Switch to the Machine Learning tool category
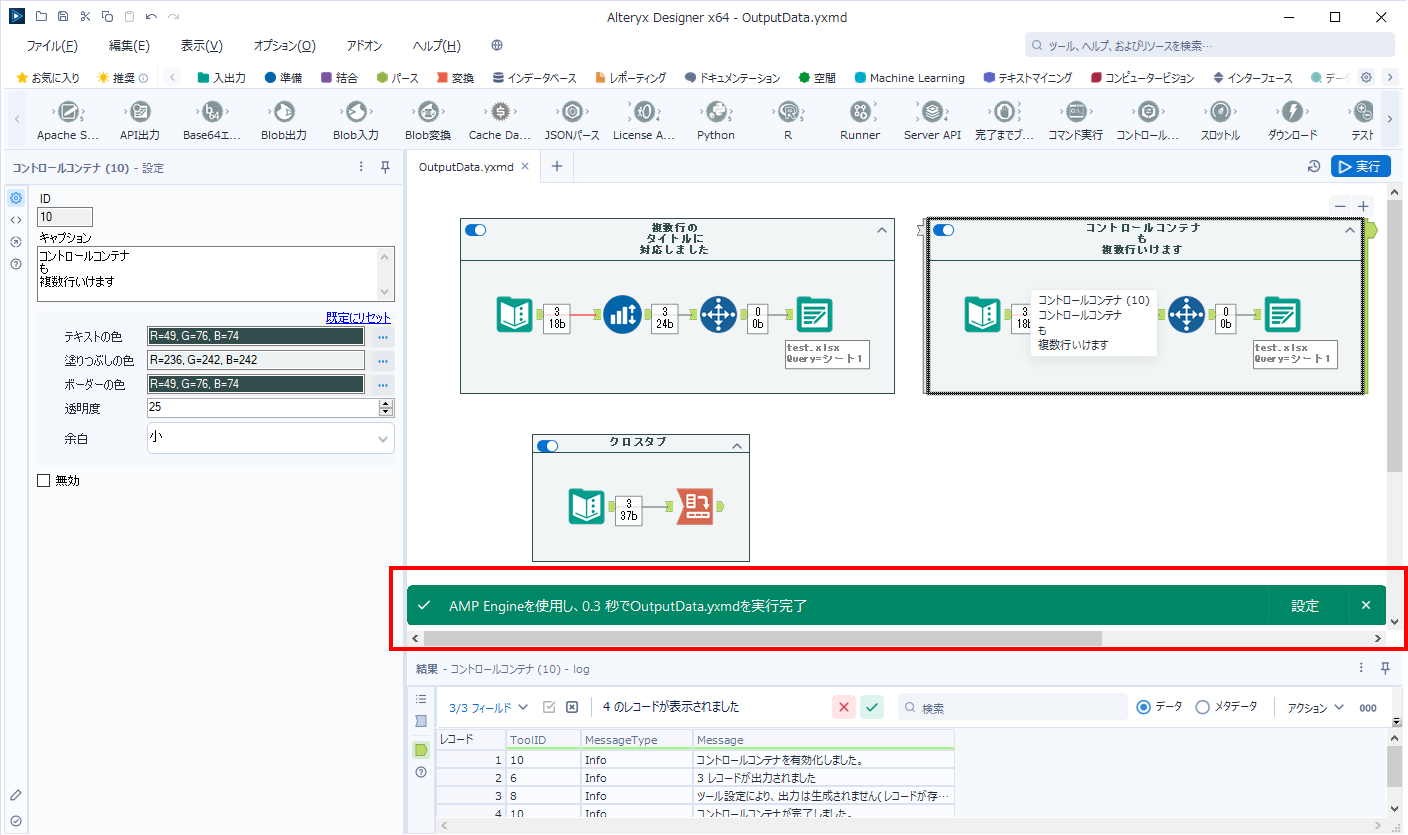Image resolution: width=1408 pixels, height=835 pixels. coord(909,77)
